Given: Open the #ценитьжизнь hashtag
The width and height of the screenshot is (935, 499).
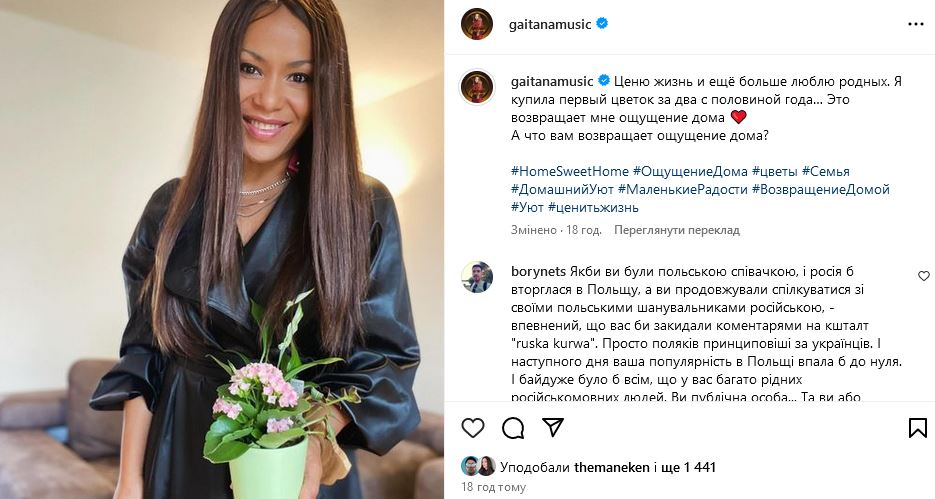Looking at the screenshot, I should pos(593,207).
